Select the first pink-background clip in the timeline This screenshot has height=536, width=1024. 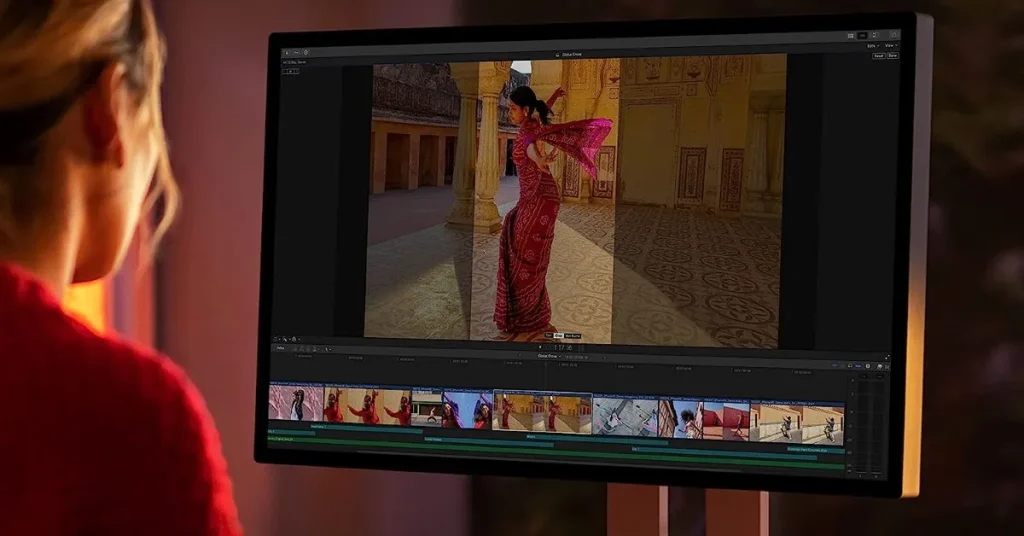coord(296,402)
